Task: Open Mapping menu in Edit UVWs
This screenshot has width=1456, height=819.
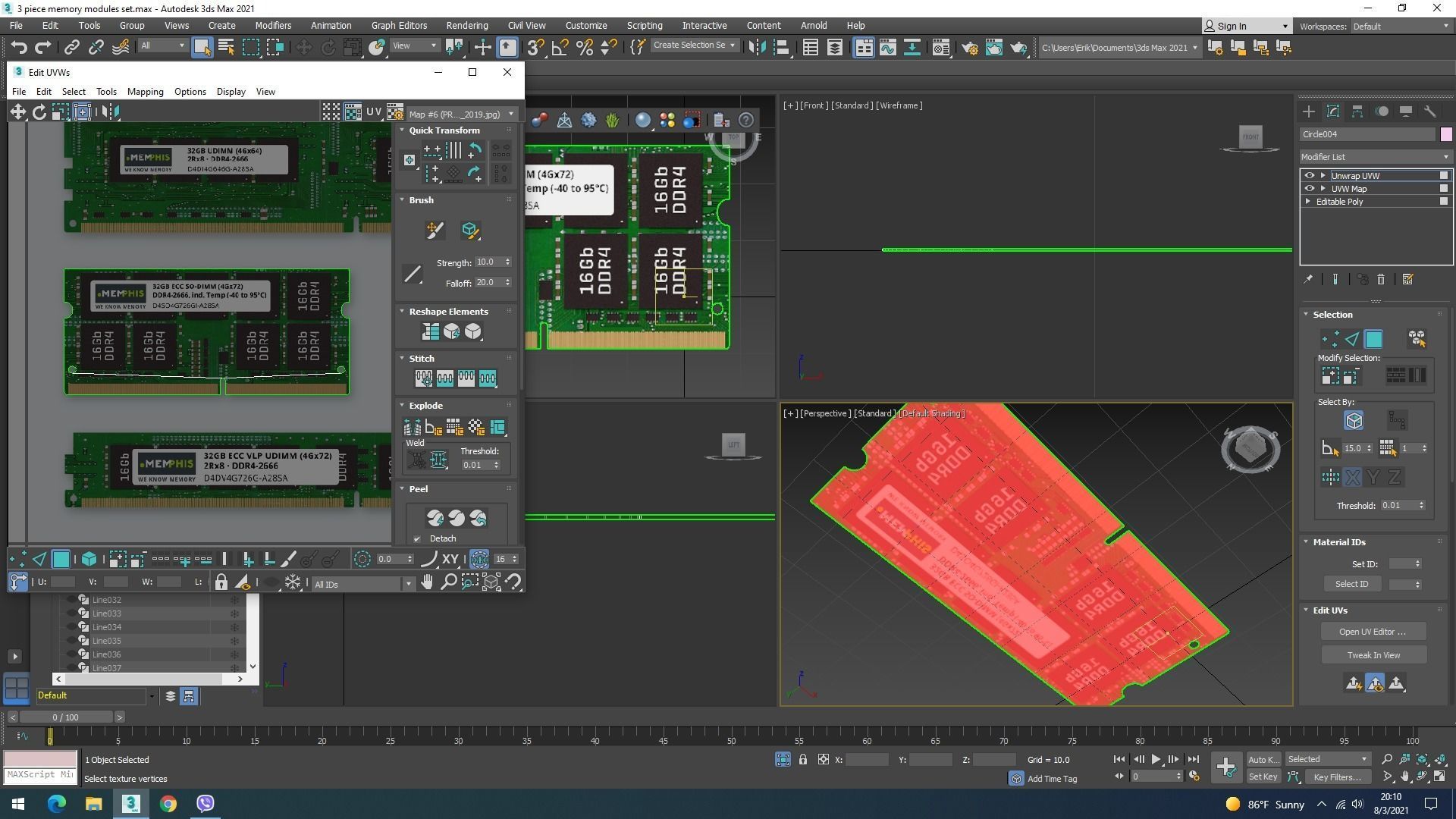Action: click(145, 92)
